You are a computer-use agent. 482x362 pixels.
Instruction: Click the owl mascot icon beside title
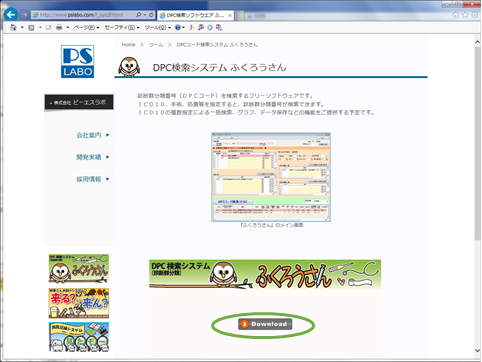pos(129,66)
